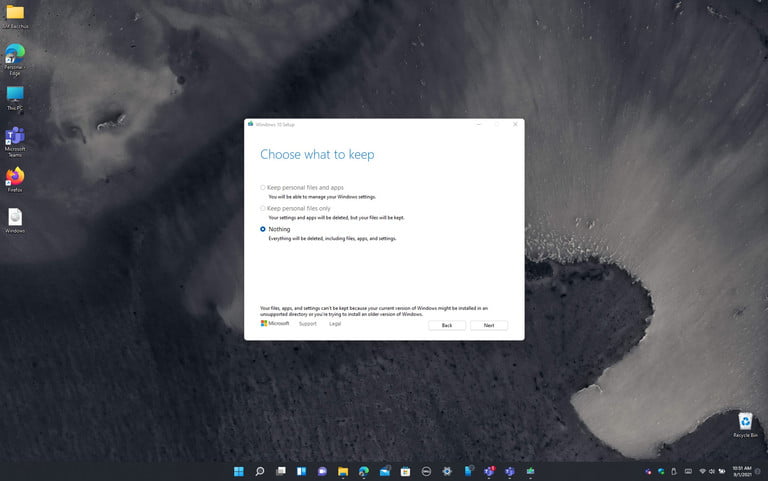The height and width of the screenshot is (481, 768).
Task: Open the Support link
Action: pyautogui.click(x=308, y=324)
